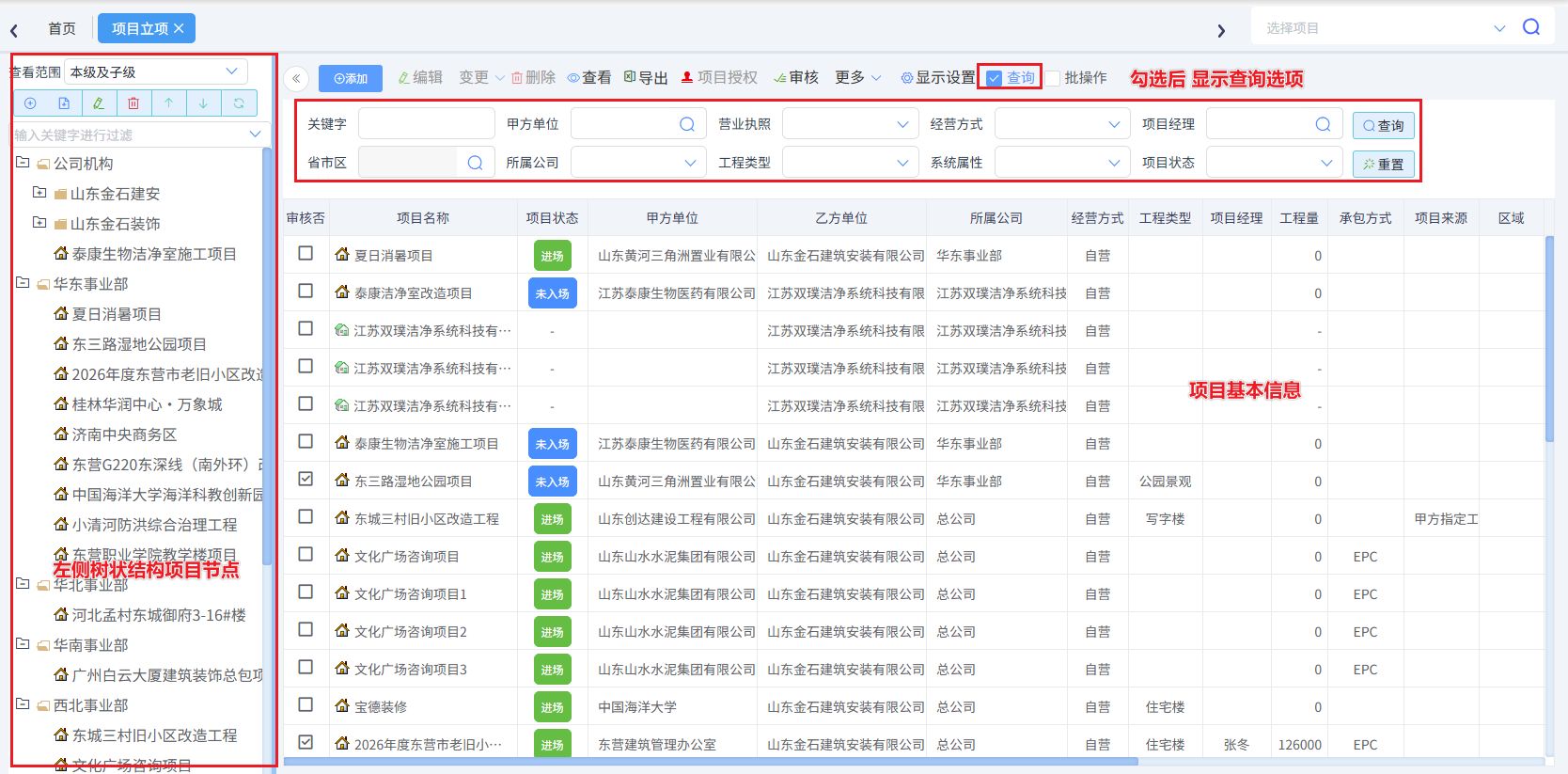
Task: Click the tree edit pencil icon
Action: click(99, 103)
